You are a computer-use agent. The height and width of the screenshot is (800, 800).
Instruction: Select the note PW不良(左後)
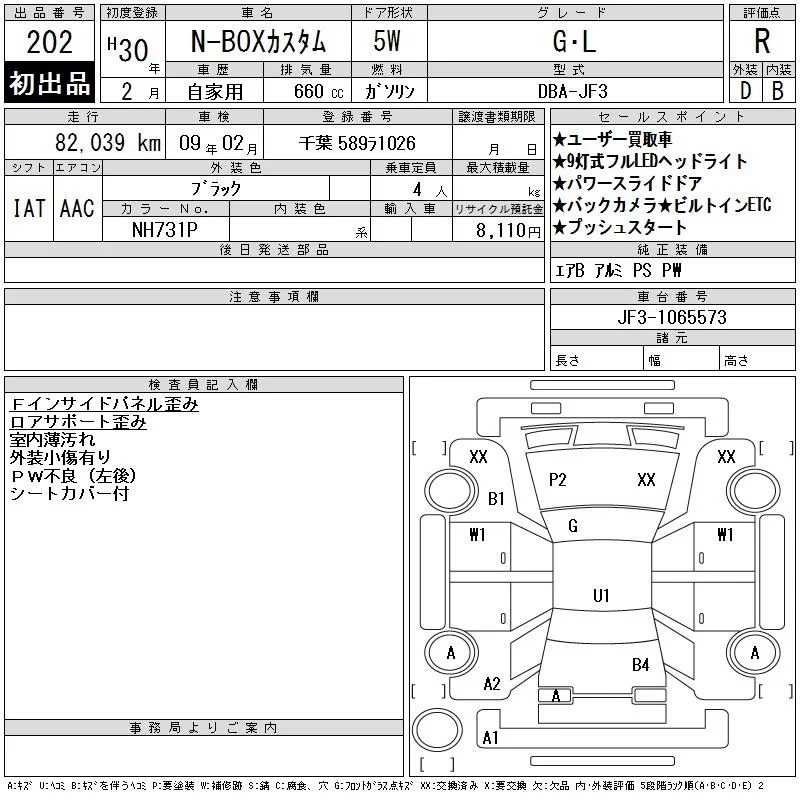coord(73,476)
